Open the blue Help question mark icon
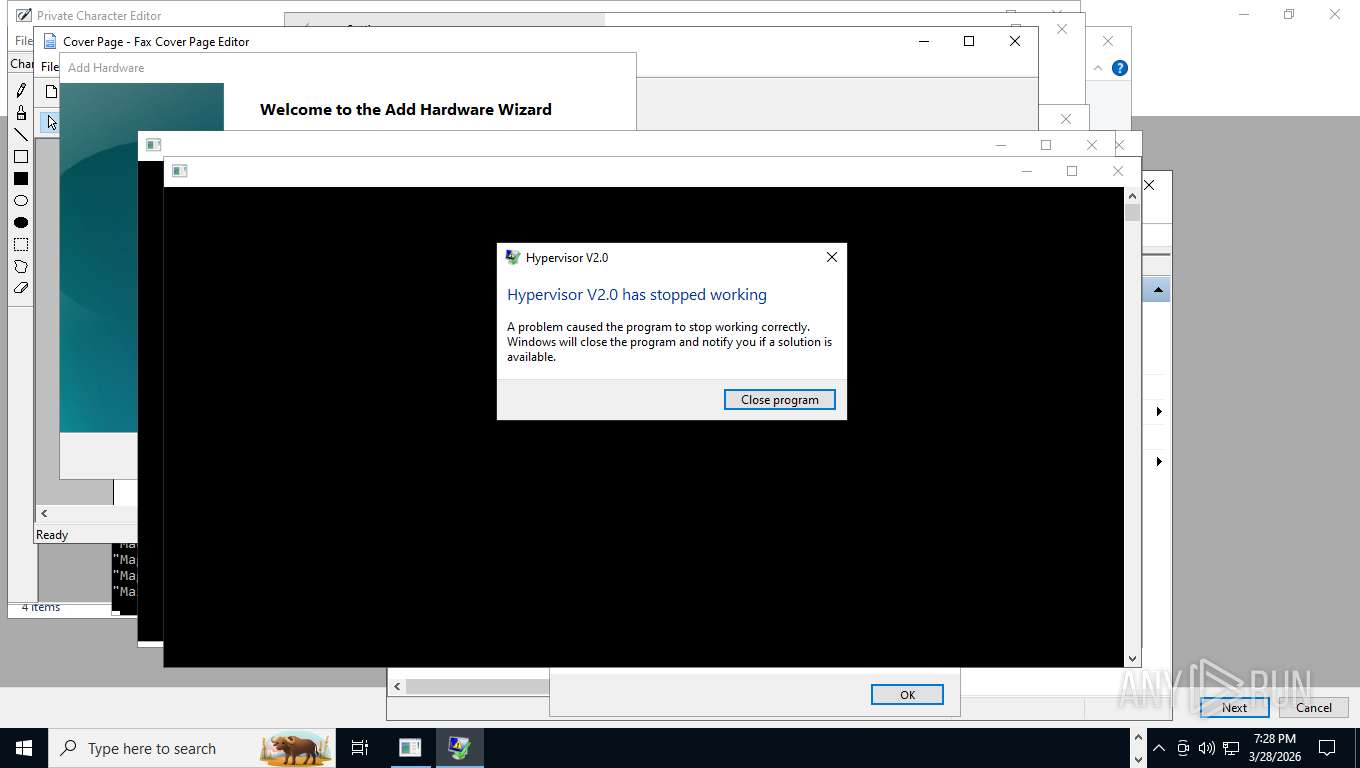Image resolution: width=1360 pixels, height=768 pixels. pos(1120,68)
